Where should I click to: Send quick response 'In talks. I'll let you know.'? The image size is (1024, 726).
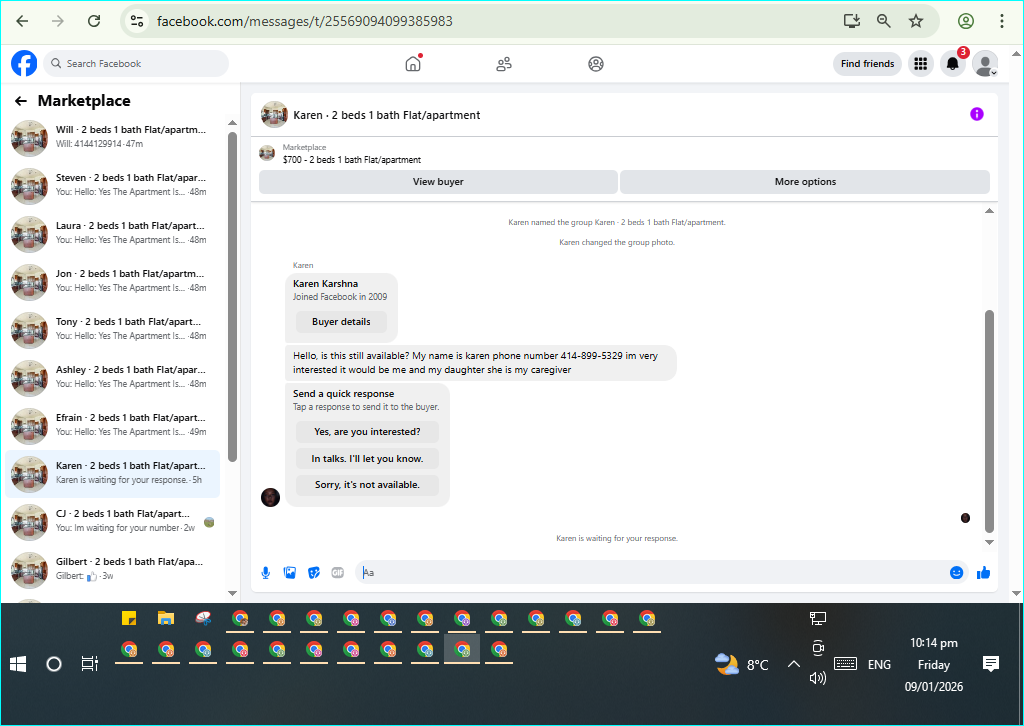(x=367, y=458)
